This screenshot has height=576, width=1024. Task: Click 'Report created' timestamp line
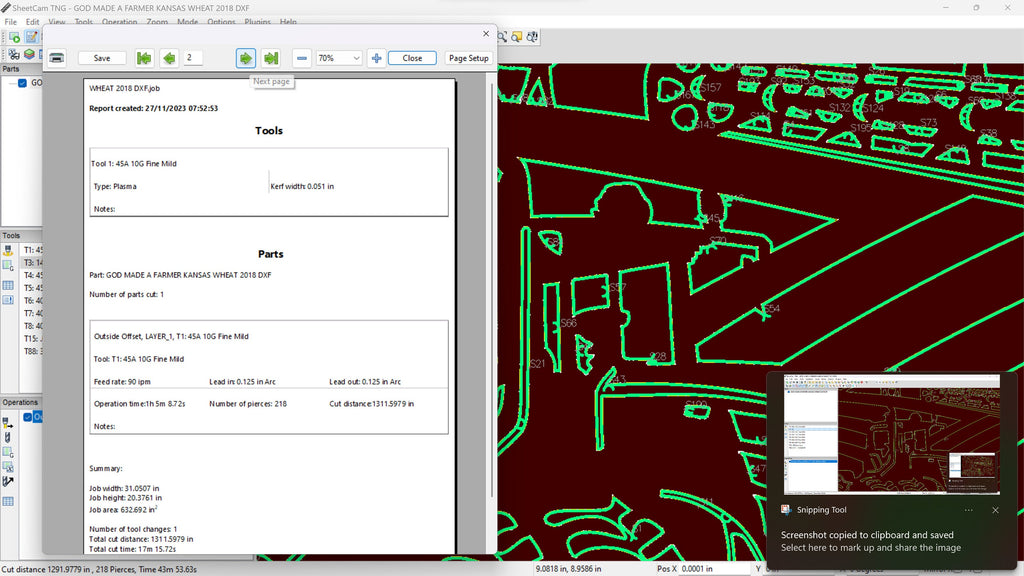pyautogui.click(x=153, y=108)
